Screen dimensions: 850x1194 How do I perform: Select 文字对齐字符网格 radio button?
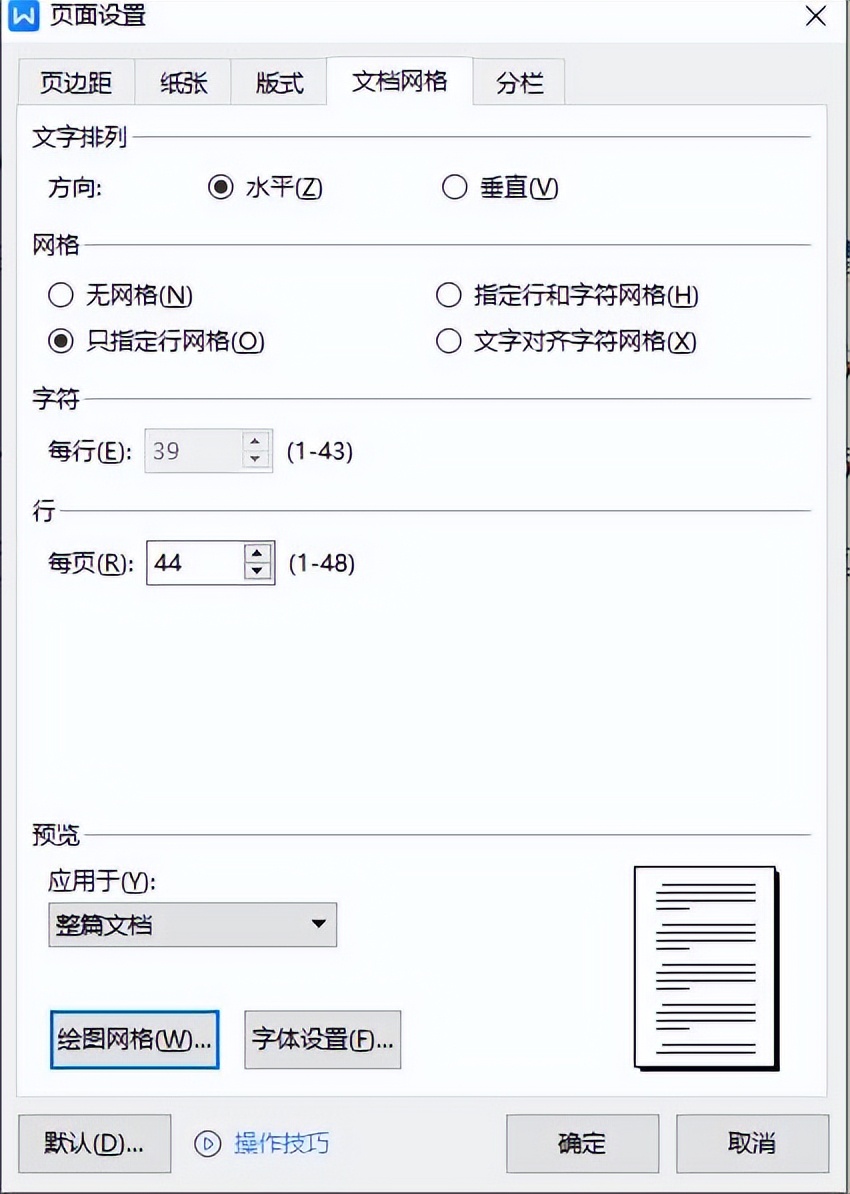click(449, 341)
